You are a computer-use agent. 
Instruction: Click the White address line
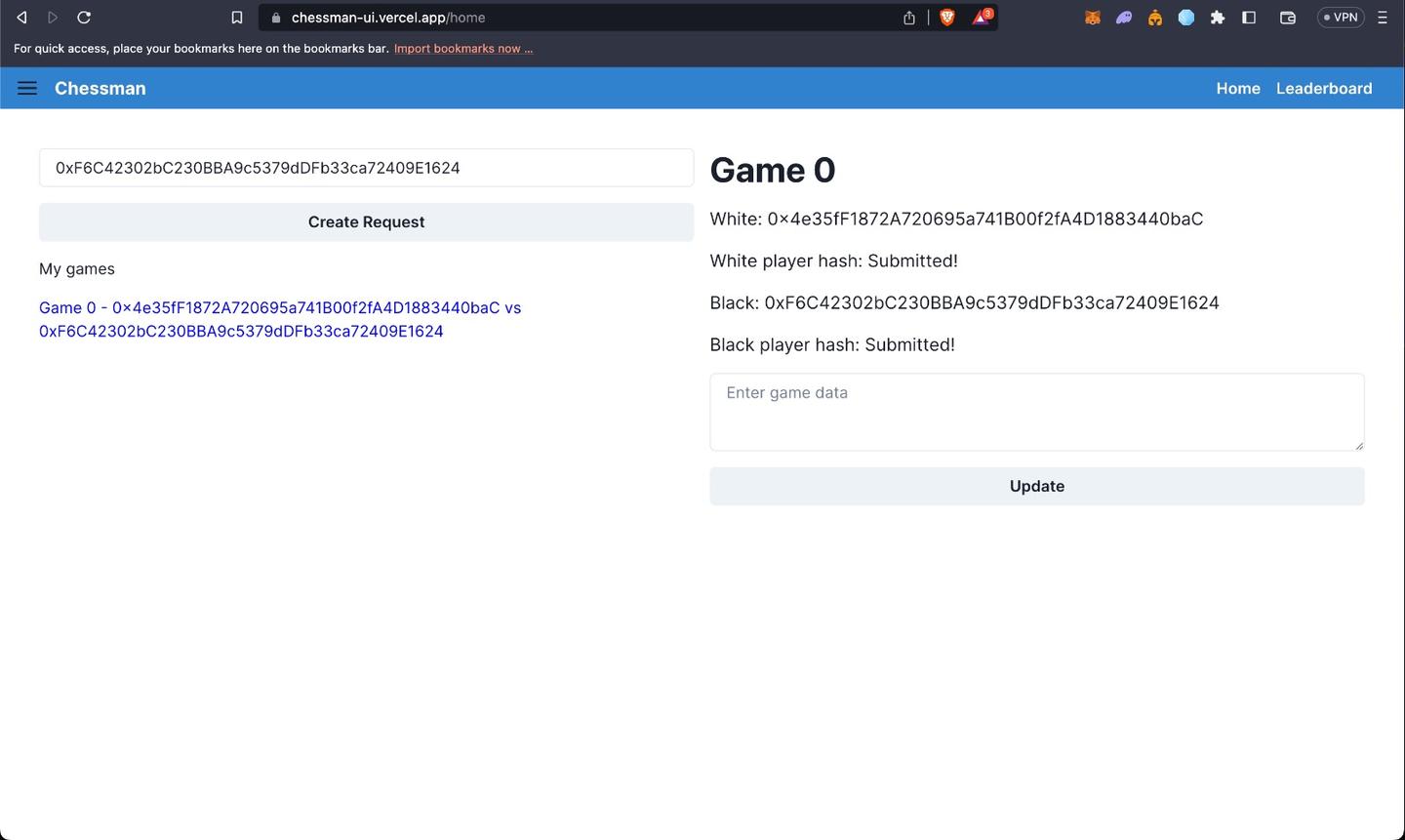(956, 219)
